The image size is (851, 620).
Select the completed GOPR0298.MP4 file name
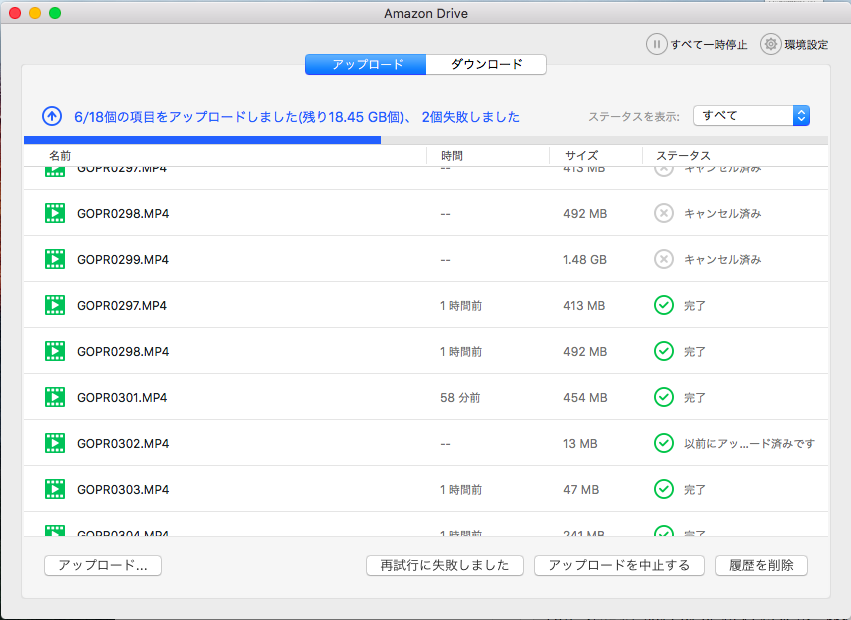tap(123, 351)
